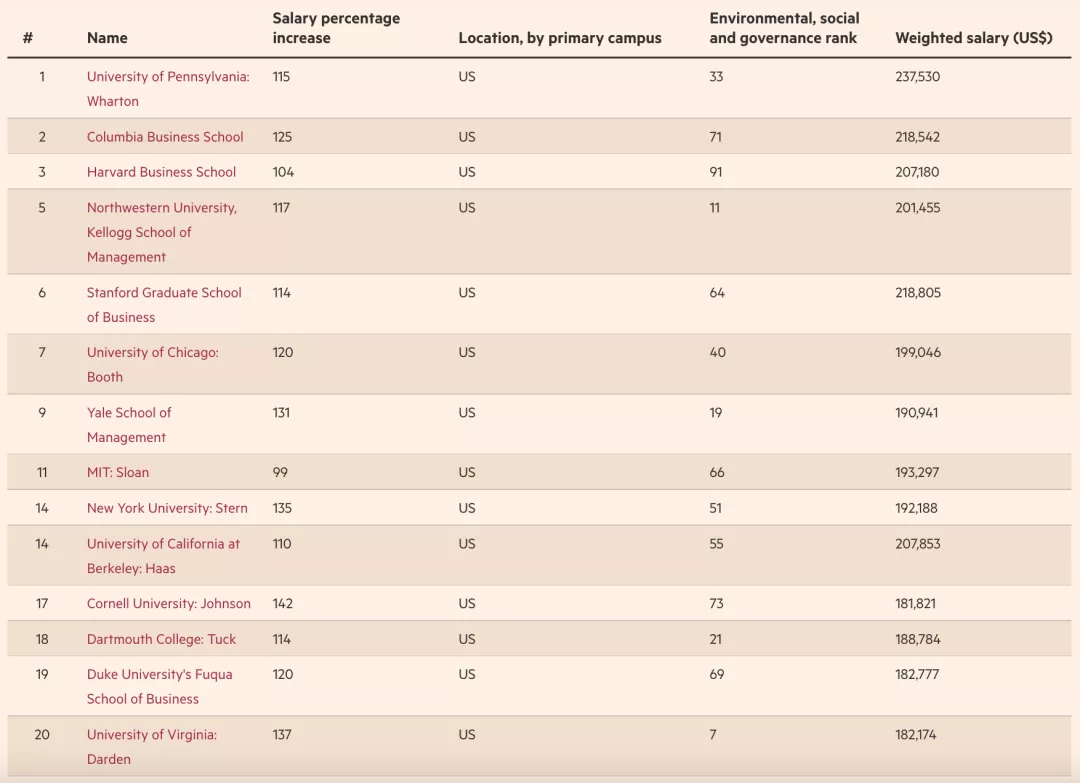Click the MIT: Sloan link

(x=118, y=473)
